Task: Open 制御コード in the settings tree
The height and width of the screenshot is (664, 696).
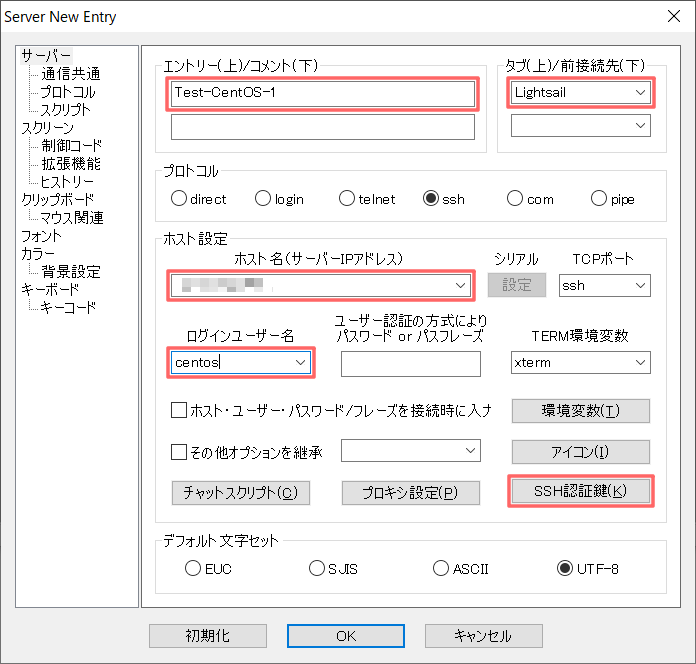Action: point(71,146)
